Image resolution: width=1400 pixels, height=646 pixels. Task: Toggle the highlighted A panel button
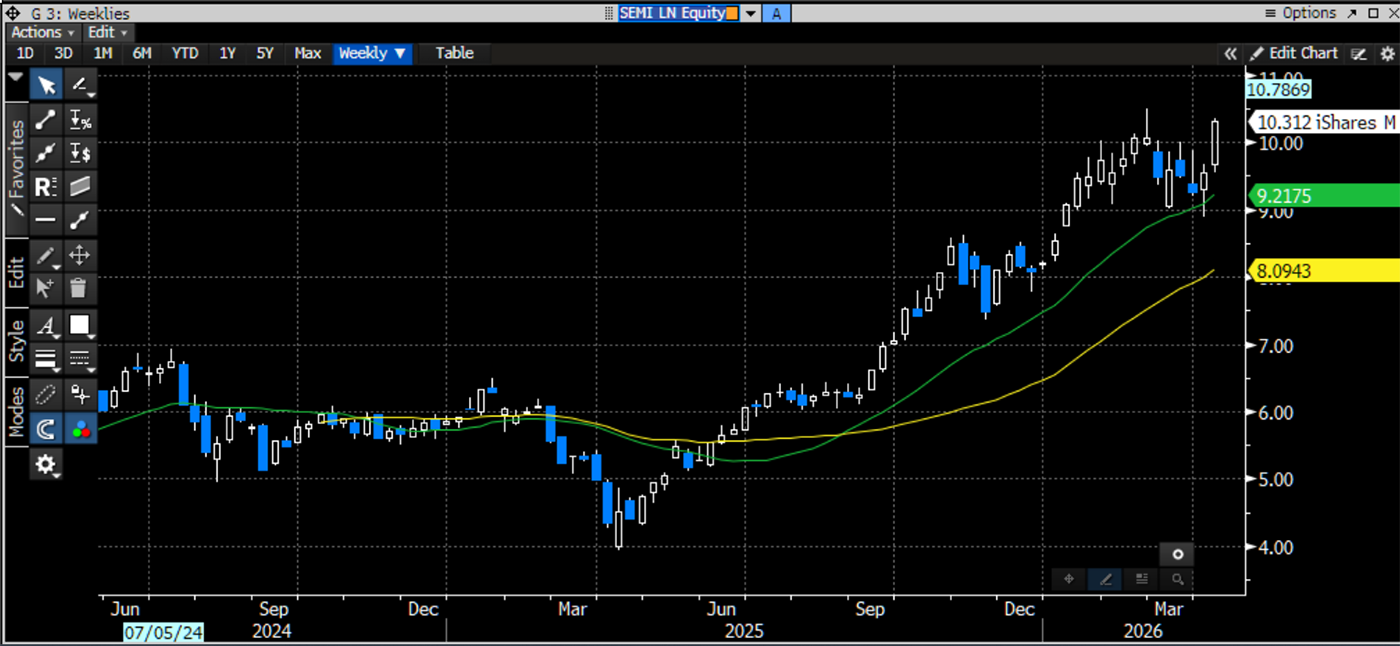(777, 13)
